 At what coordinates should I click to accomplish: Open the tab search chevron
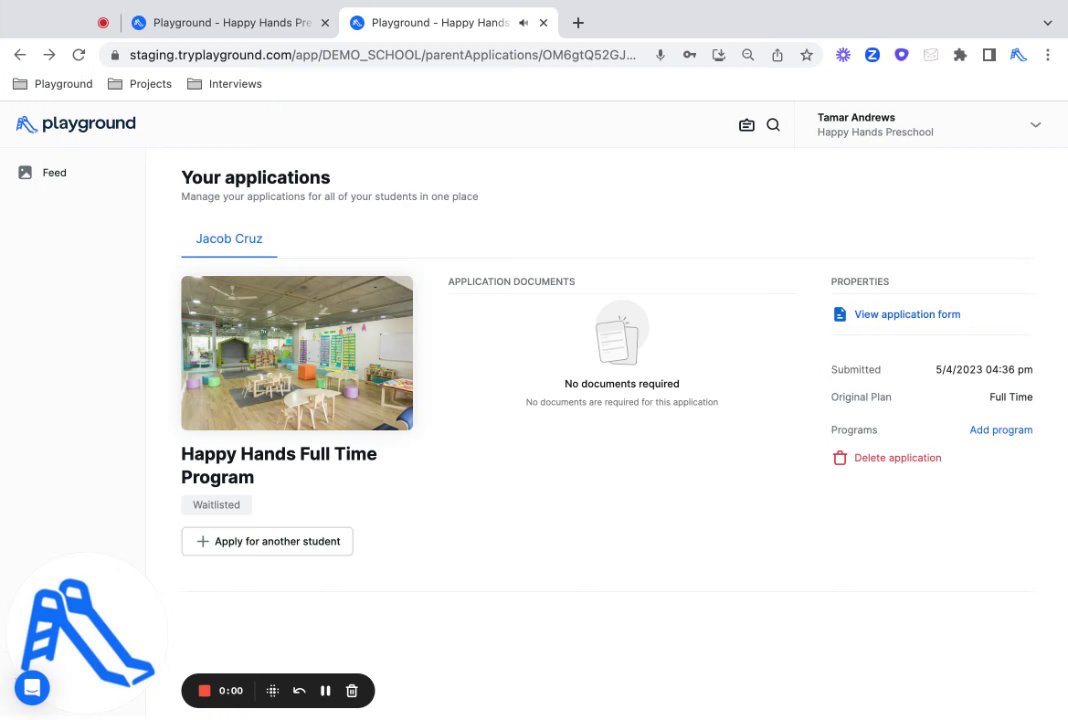pyautogui.click(x=1047, y=22)
